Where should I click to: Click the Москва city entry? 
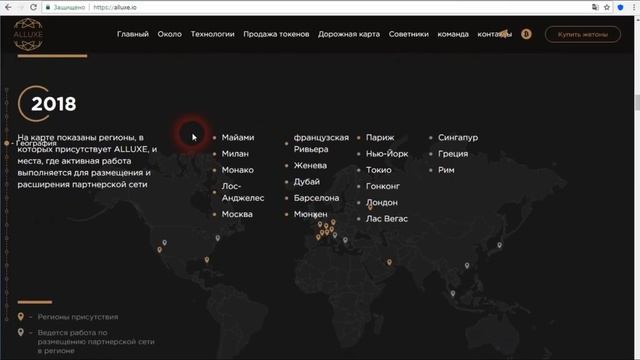[237, 214]
